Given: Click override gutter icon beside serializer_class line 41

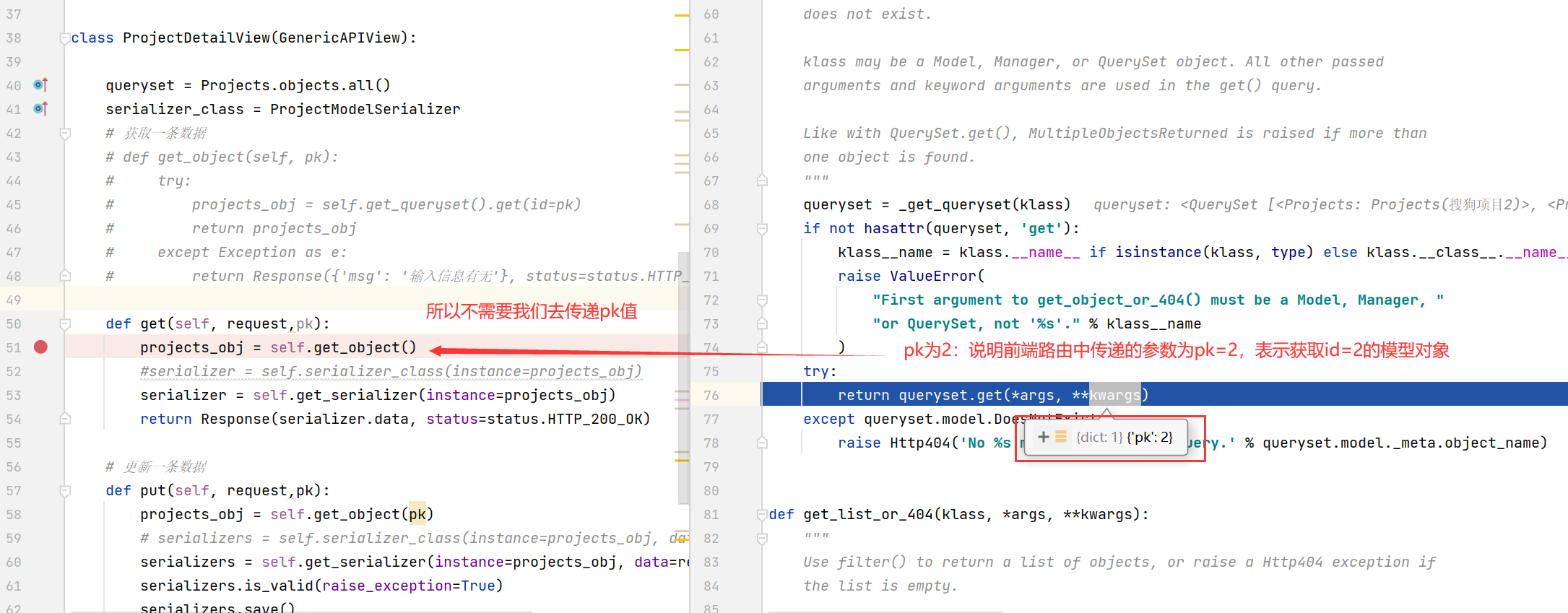Looking at the screenshot, I should coord(41,109).
